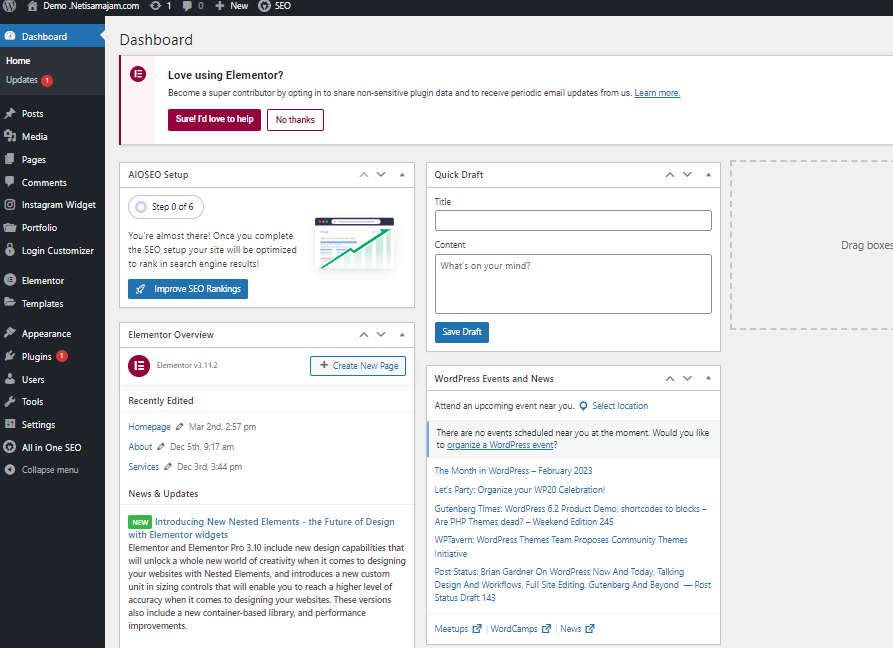Click the SEO growth chart thumbnail
The width and height of the screenshot is (893, 648).
[354, 243]
